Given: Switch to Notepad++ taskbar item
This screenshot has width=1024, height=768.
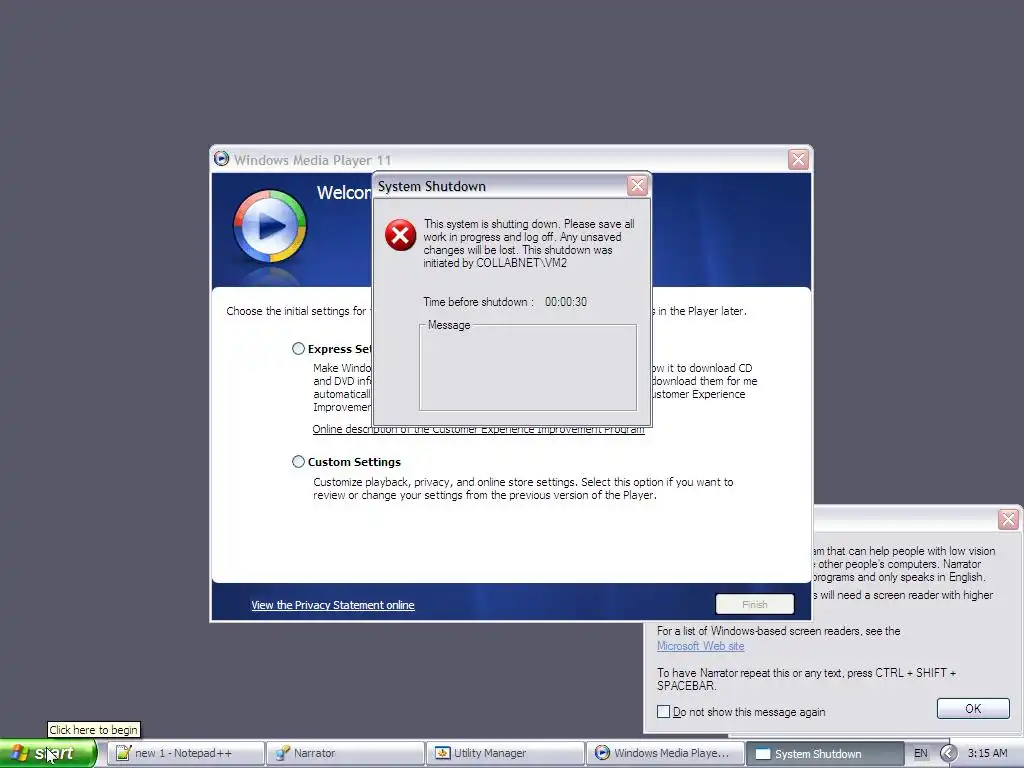Looking at the screenshot, I should [186, 753].
